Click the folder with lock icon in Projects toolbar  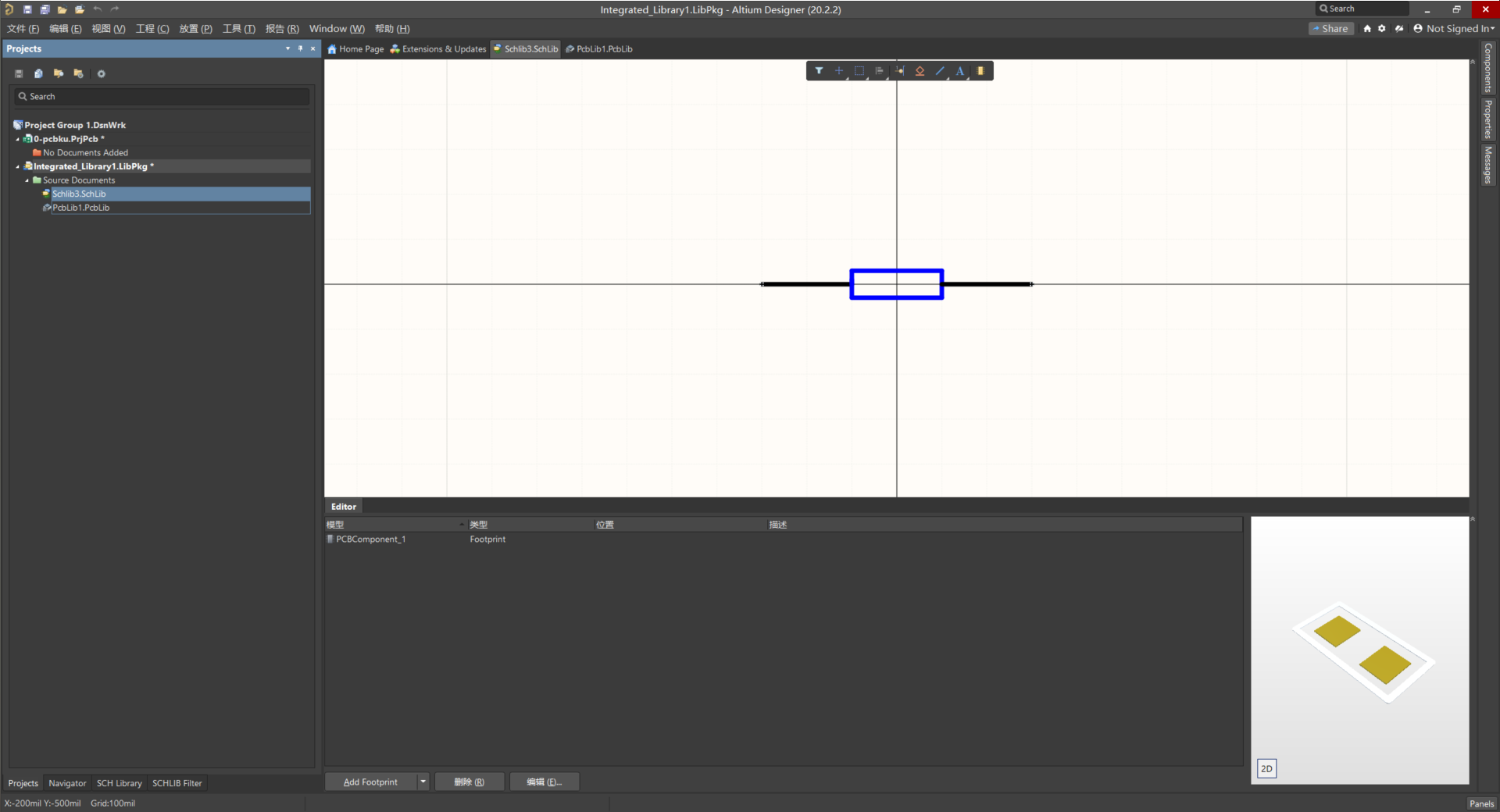(78, 73)
